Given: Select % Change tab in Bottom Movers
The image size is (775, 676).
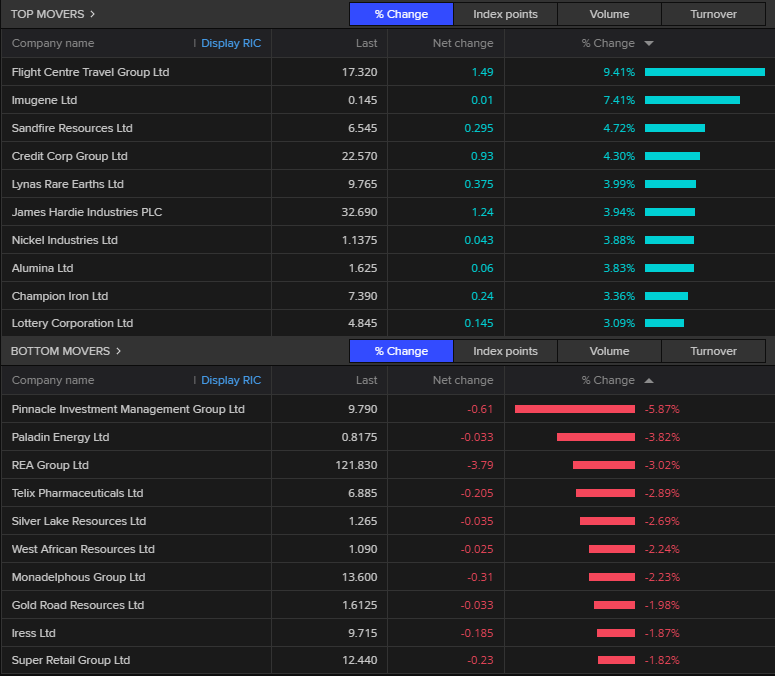Looking at the screenshot, I should coord(401,351).
